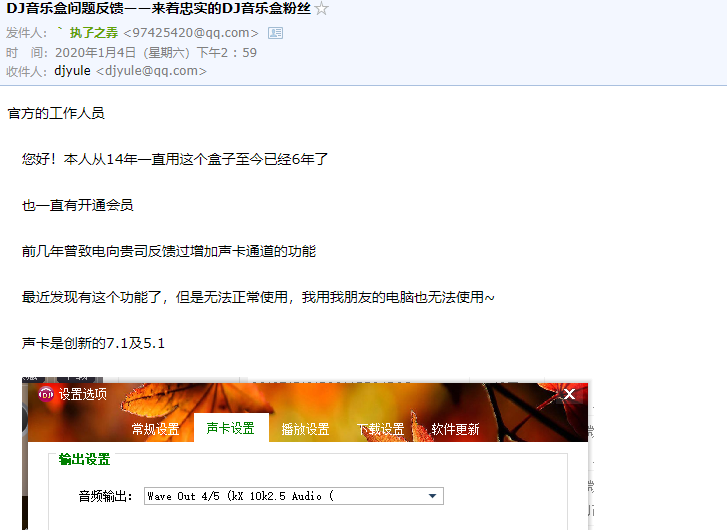Open the sender's contact card icon
Viewport: 727px width, 530px height.
pyautogui.click(x=275, y=33)
